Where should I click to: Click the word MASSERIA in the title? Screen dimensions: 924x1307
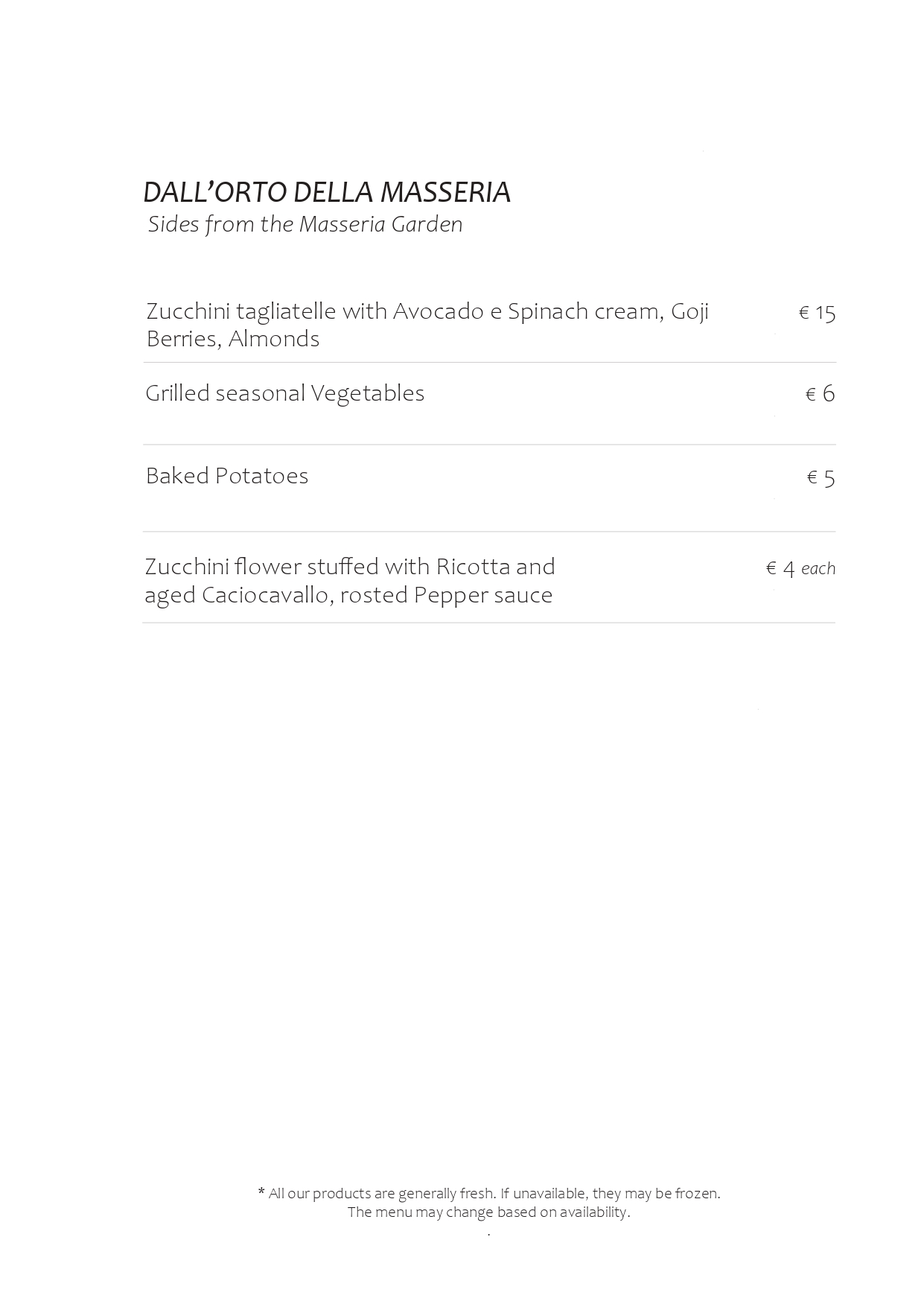[x=445, y=192]
